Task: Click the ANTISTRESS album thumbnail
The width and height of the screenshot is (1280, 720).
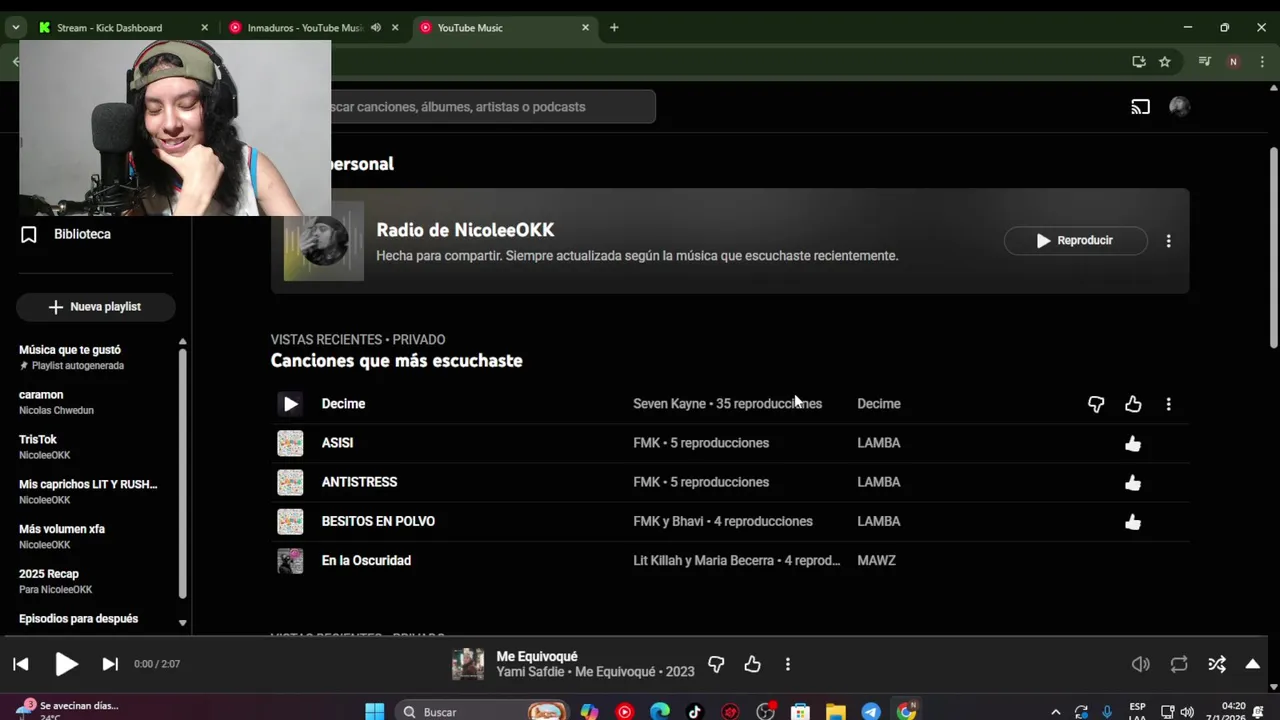Action: [290, 482]
